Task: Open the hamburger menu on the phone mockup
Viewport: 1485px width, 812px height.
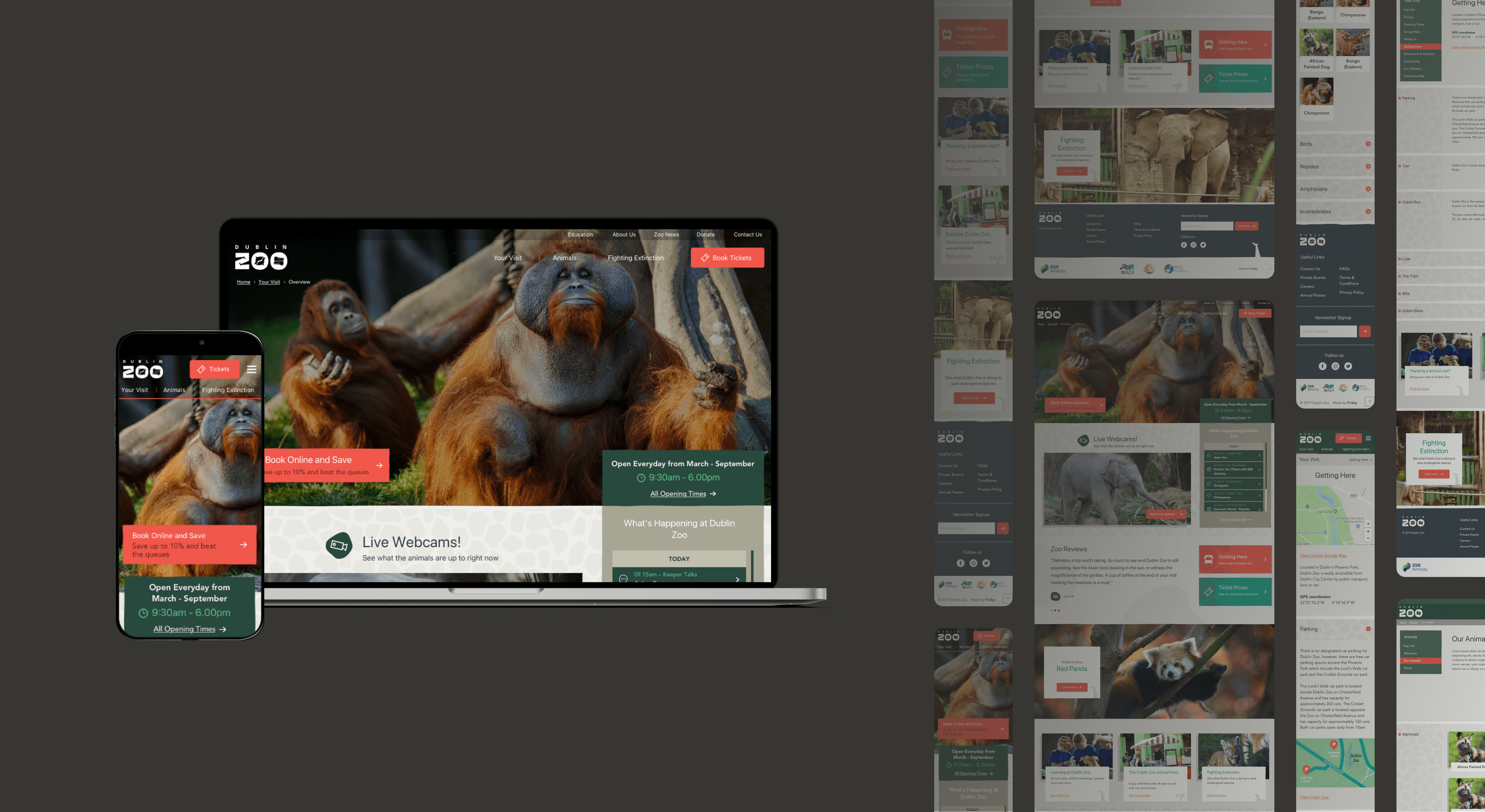Action: tap(251, 369)
